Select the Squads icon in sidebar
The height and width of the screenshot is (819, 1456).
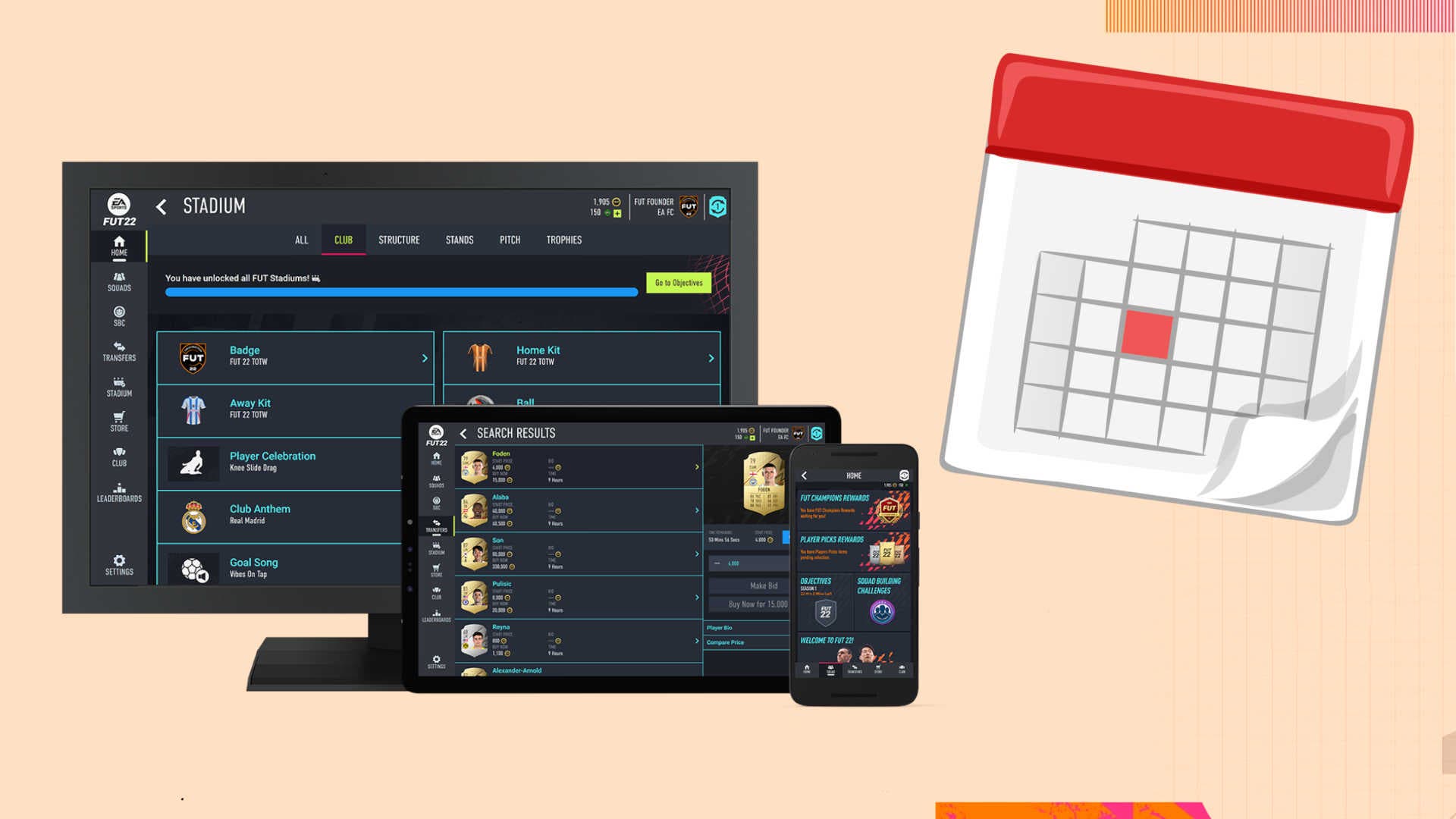118,280
